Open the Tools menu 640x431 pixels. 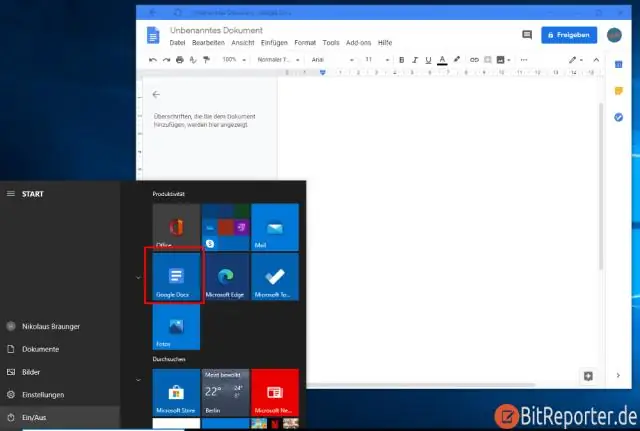[x=331, y=43]
